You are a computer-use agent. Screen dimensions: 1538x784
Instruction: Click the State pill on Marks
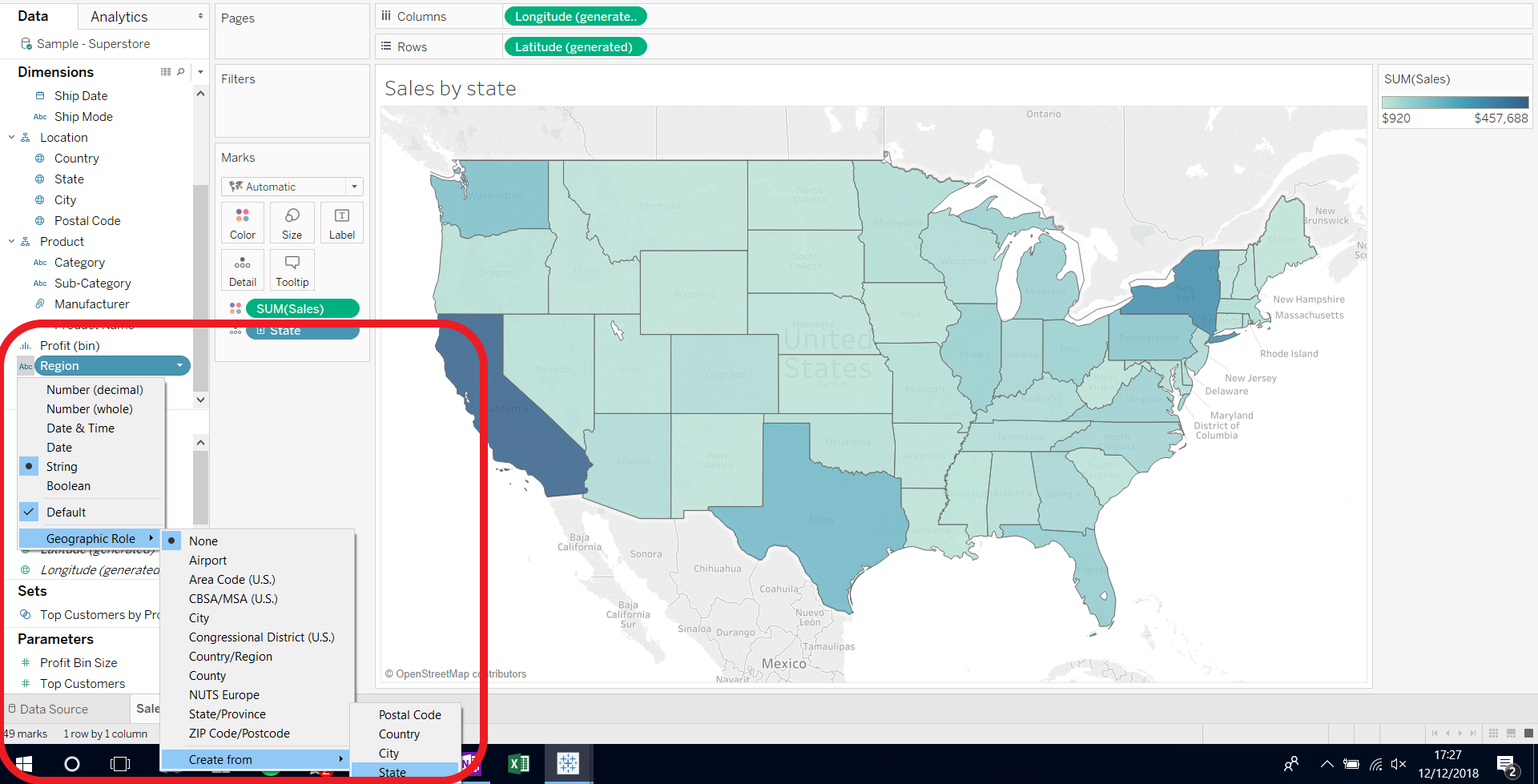click(302, 332)
